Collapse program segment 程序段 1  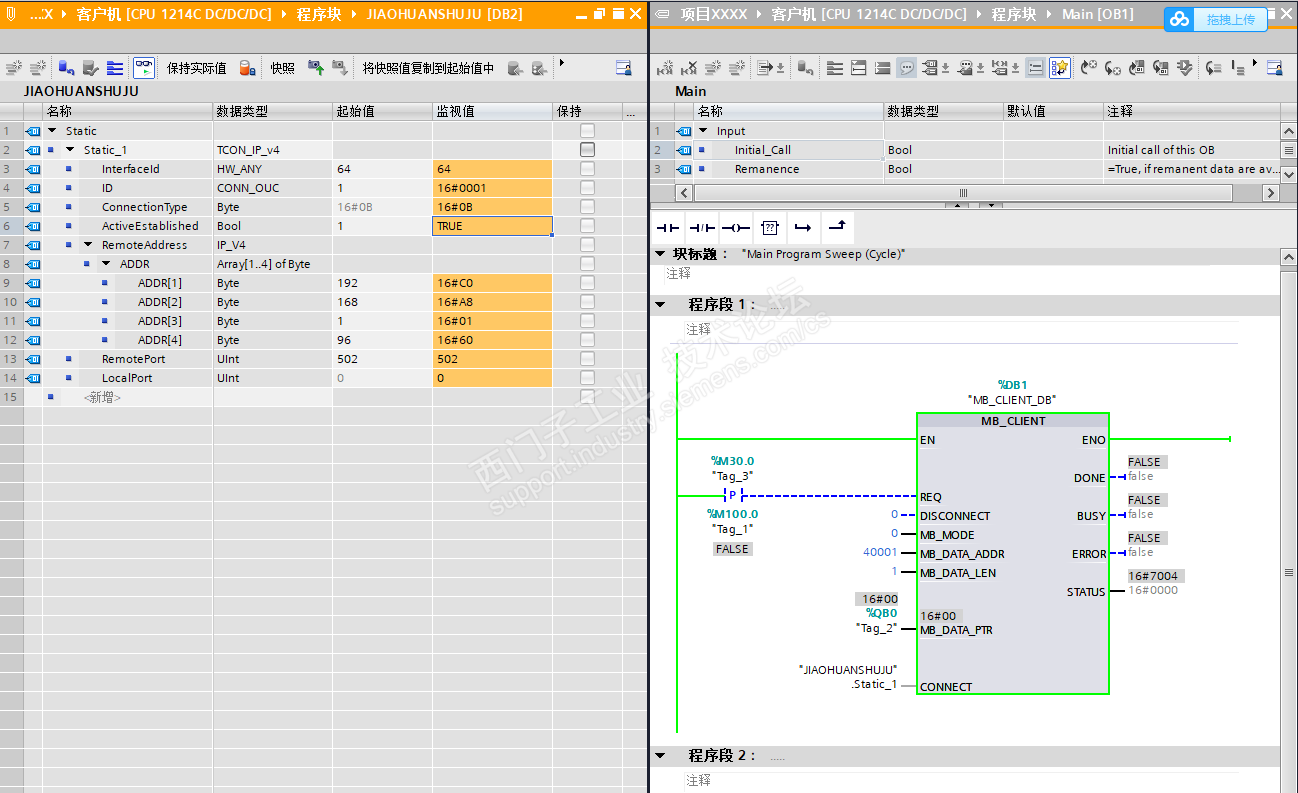pyautogui.click(x=660, y=305)
